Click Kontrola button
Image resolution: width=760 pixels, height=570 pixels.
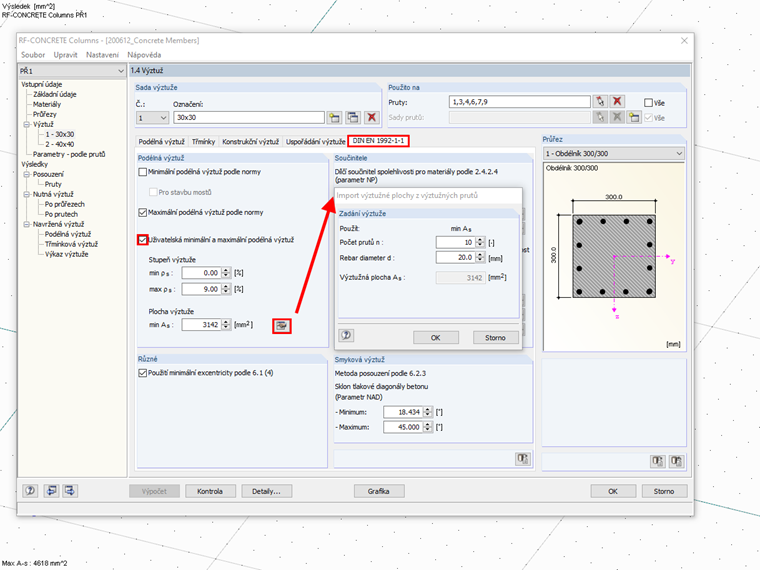210,491
